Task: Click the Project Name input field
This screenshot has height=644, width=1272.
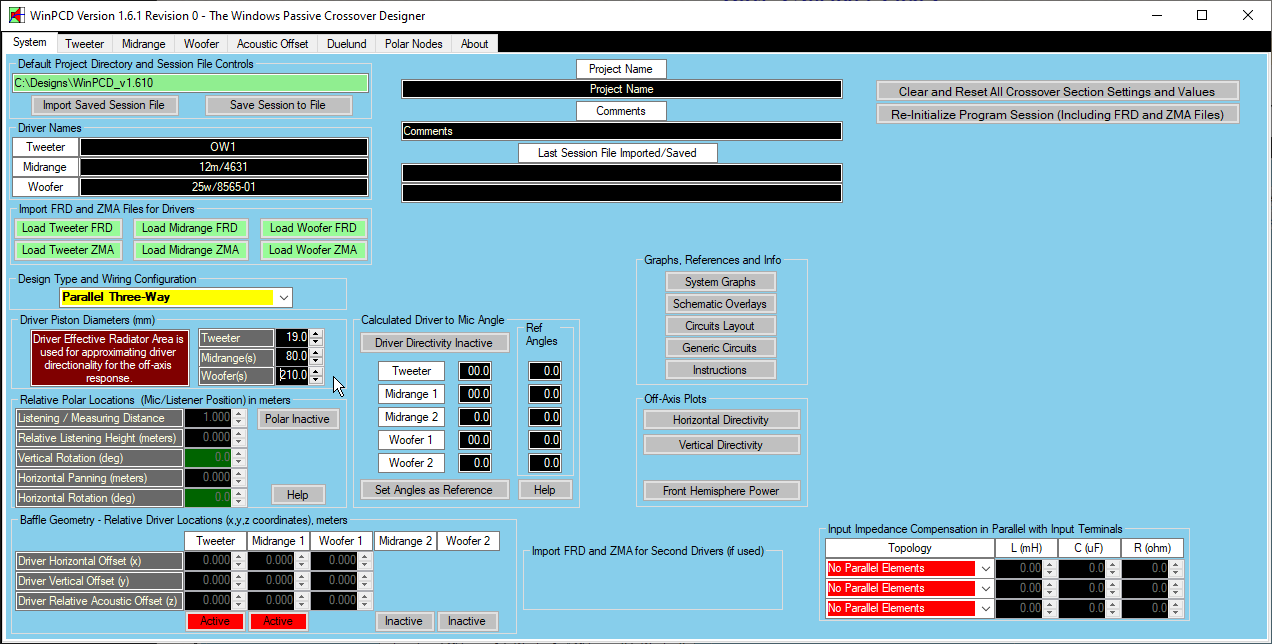Action: (621, 89)
